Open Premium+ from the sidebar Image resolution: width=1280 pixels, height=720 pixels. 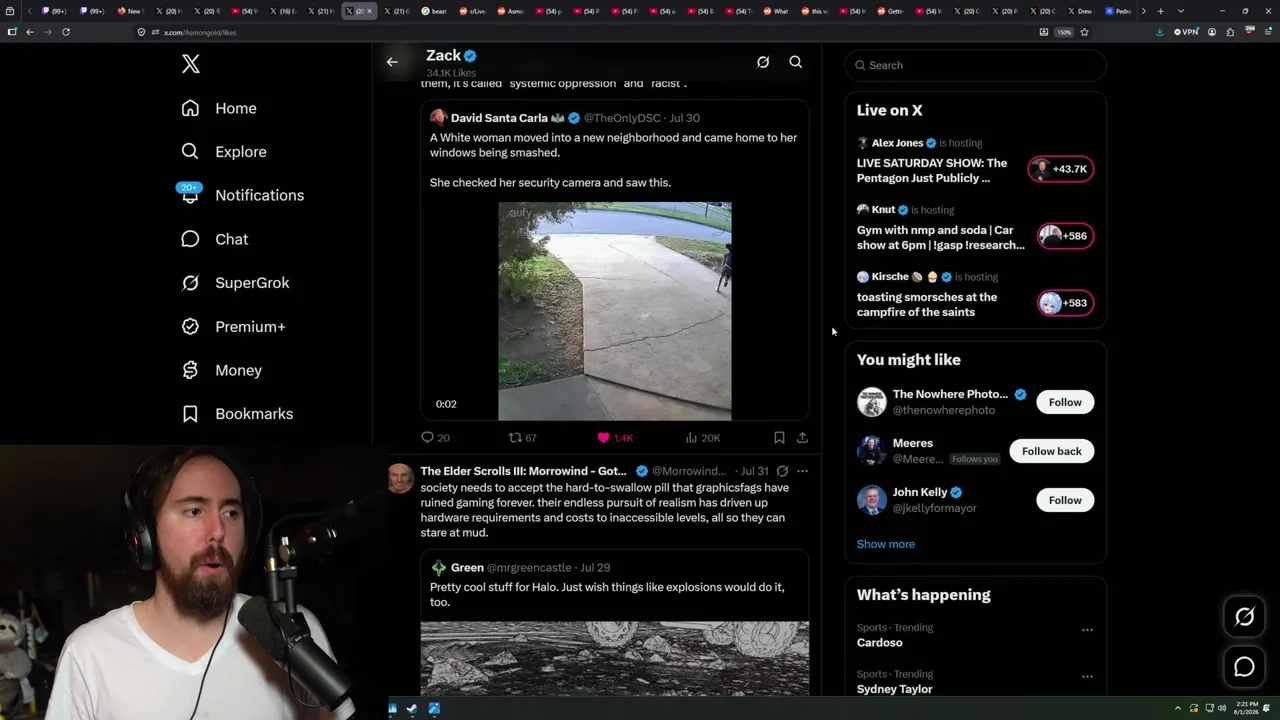233,327
